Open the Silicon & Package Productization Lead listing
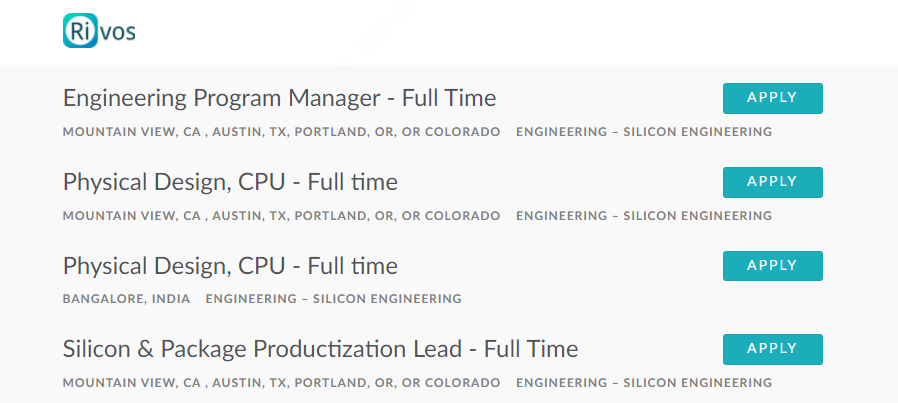Viewport: 898px width, 403px height. click(x=320, y=349)
